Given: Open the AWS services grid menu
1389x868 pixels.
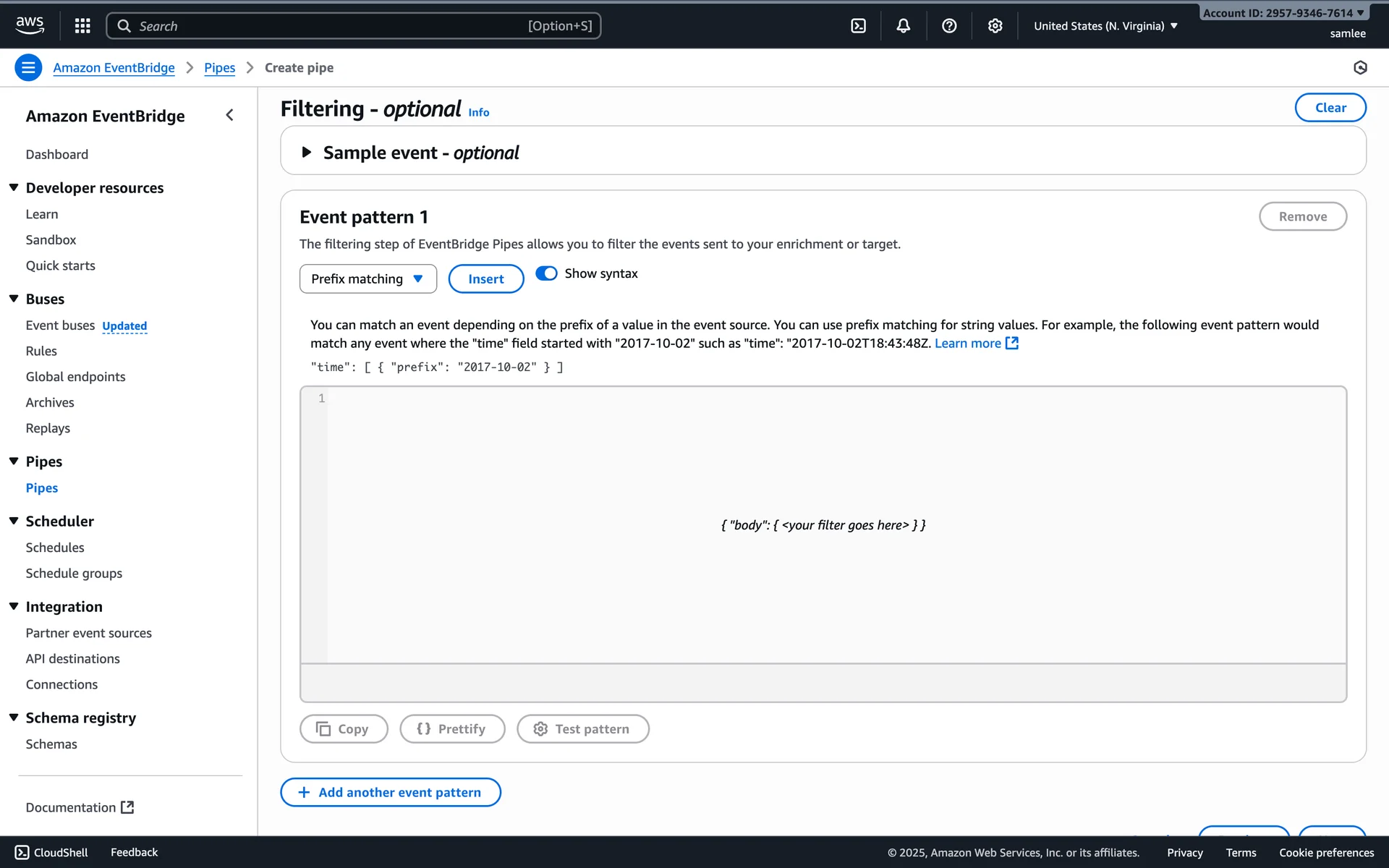Looking at the screenshot, I should [x=82, y=26].
